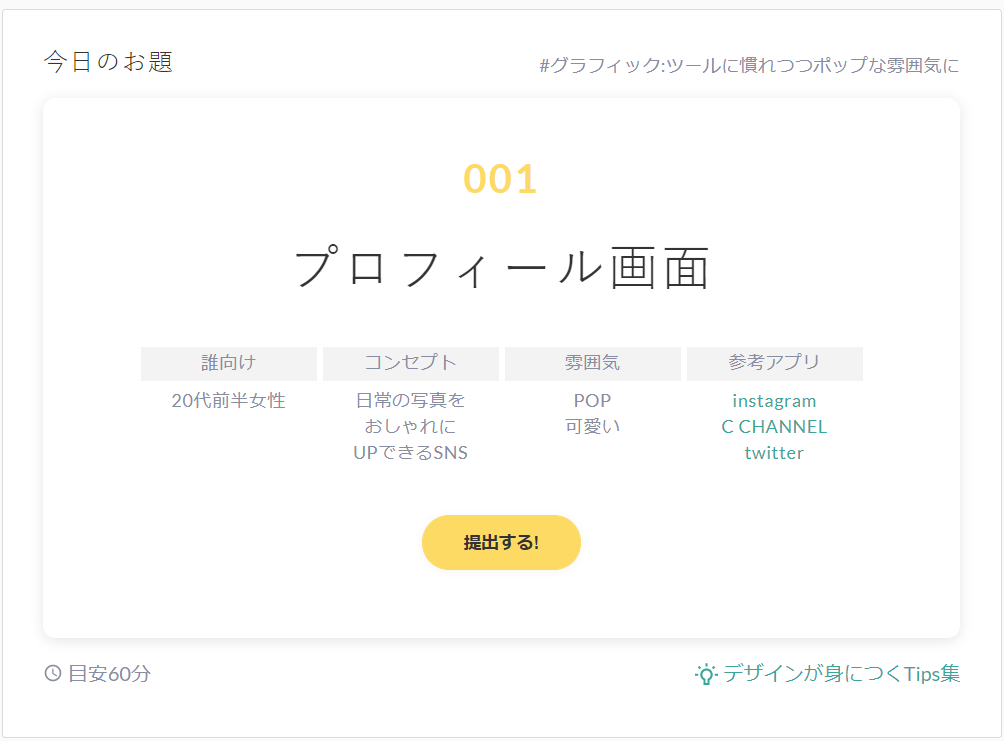This screenshot has width=1004, height=741.
Task: Click the コンセプト column header
Action: tap(411, 363)
